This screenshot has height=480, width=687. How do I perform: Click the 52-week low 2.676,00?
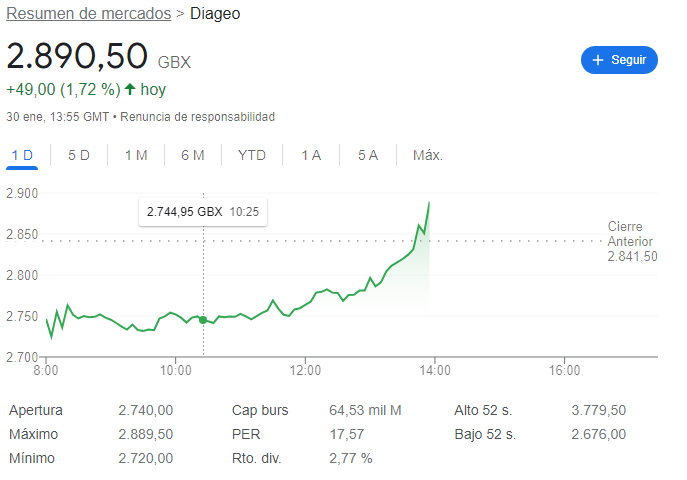coord(598,434)
